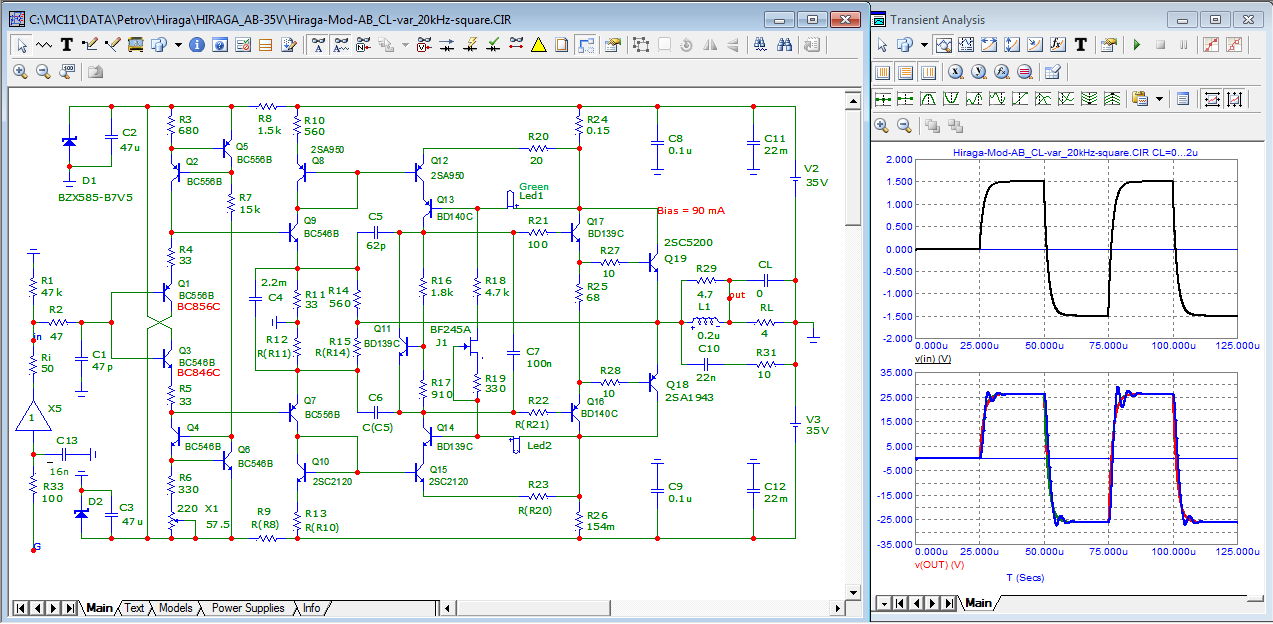Viewport: 1273px width, 624px height.
Task: Click the yellow triangle warning icon
Action: tap(538, 45)
